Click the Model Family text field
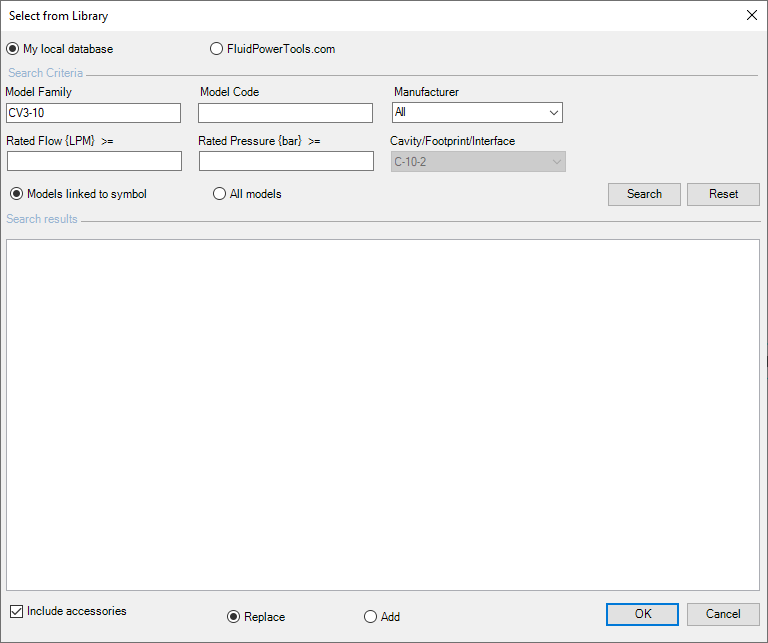Viewport: 768px width, 643px height. tap(93, 113)
